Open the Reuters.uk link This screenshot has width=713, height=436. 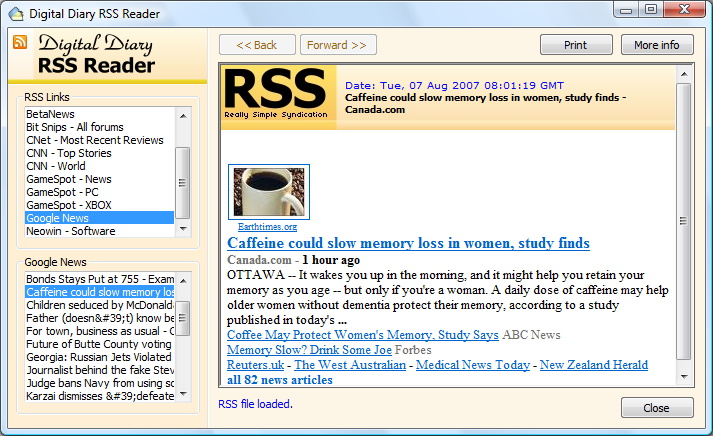tap(256, 365)
